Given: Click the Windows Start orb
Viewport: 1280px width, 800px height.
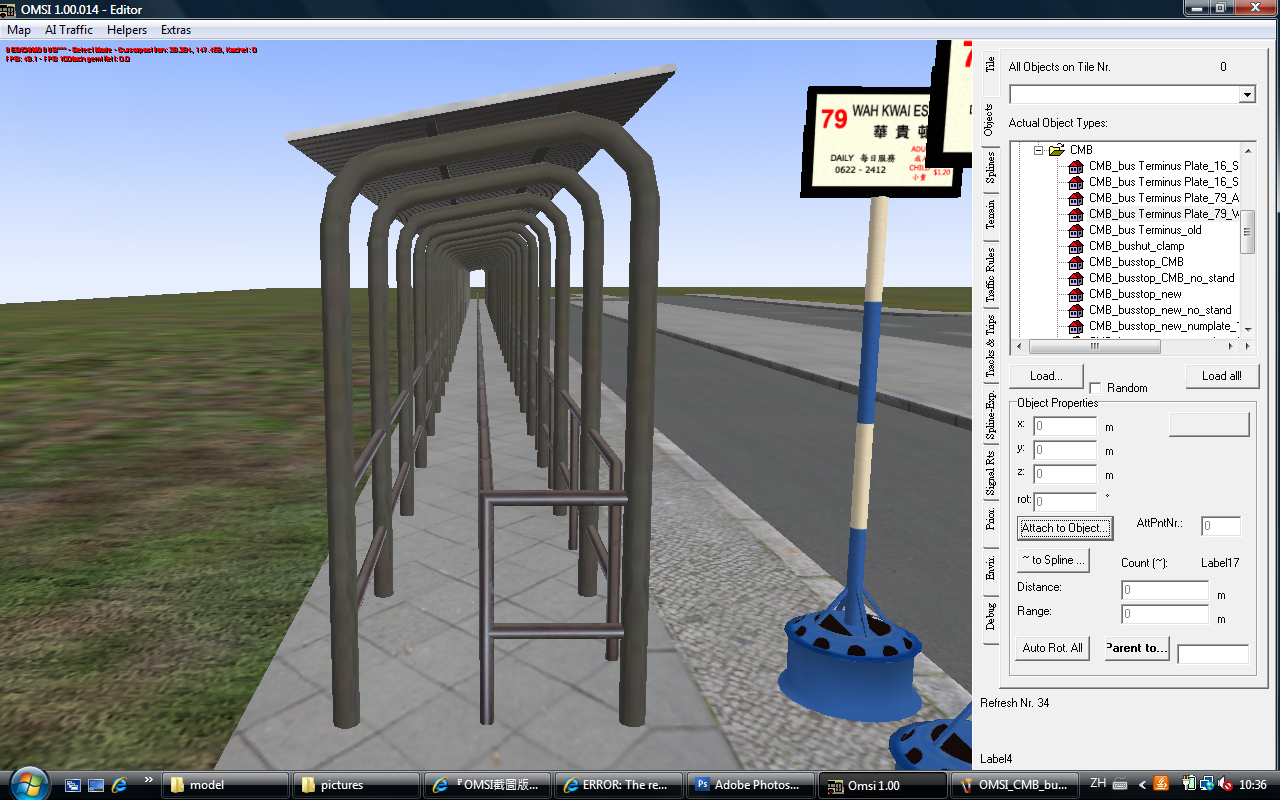Looking at the screenshot, I should coord(27,783).
